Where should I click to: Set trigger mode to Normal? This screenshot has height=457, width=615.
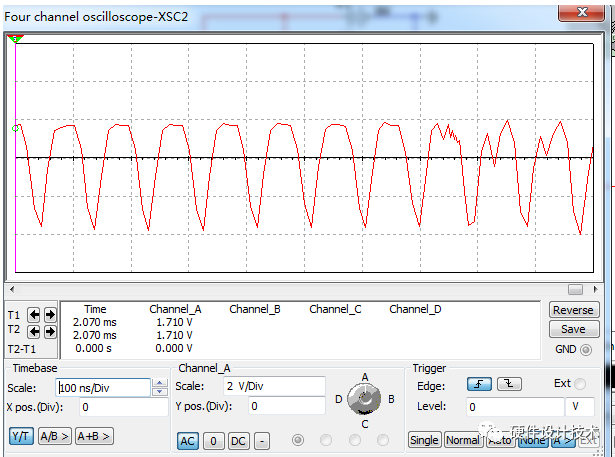(463, 440)
